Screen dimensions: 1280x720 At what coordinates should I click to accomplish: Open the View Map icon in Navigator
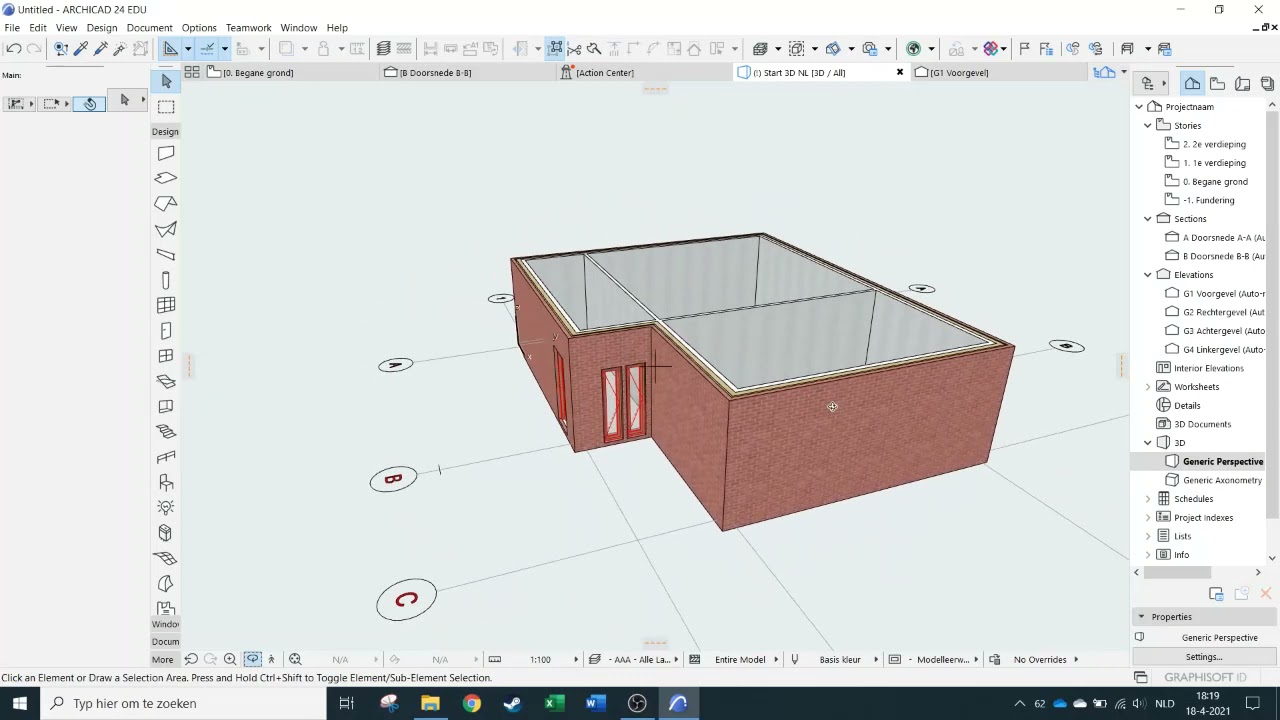[1217, 84]
